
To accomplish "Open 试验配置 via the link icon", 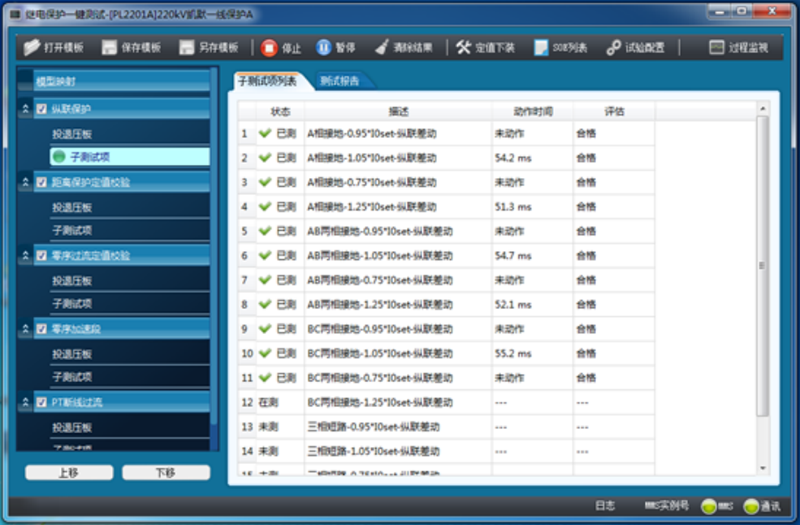I will (613, 47).
